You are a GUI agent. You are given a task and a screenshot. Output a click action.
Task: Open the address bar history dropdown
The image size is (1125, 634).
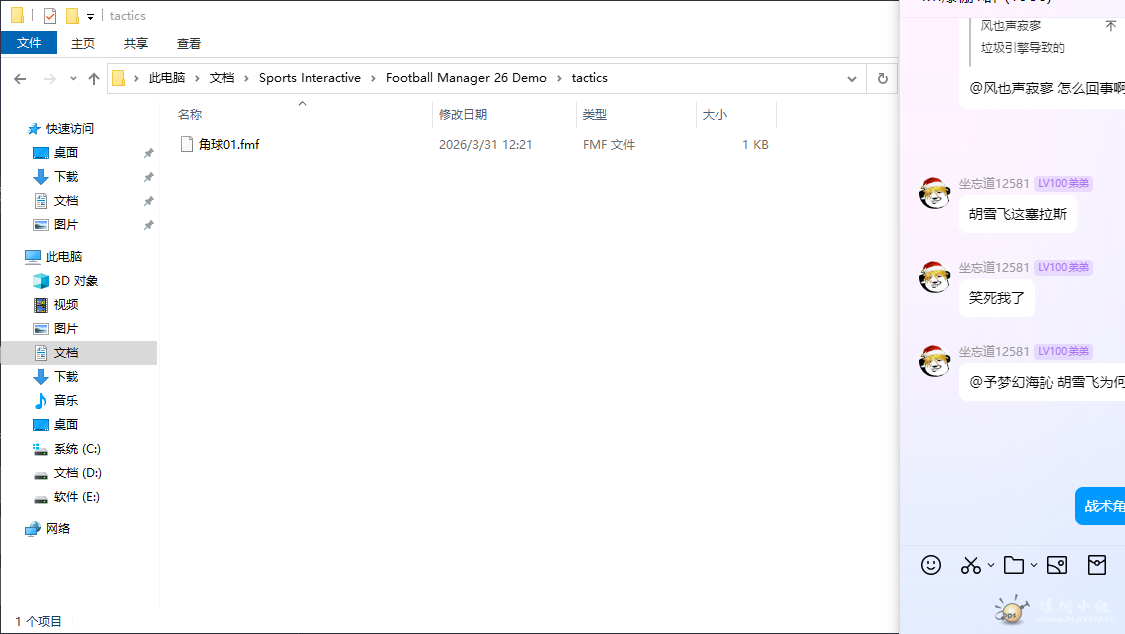pos(851,77)
